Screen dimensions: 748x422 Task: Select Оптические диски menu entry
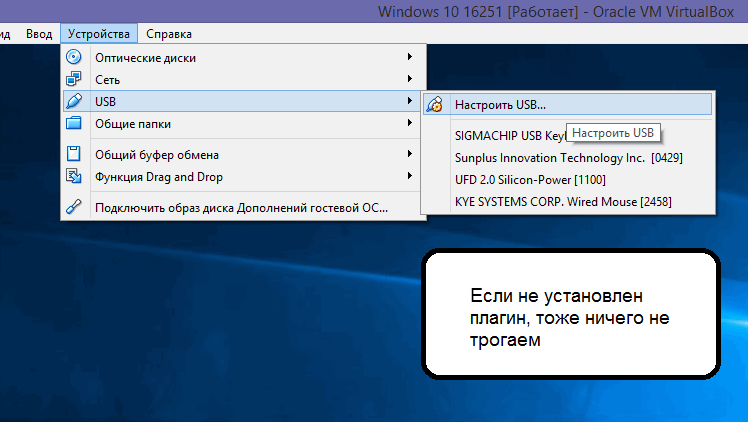pos(243,57)
